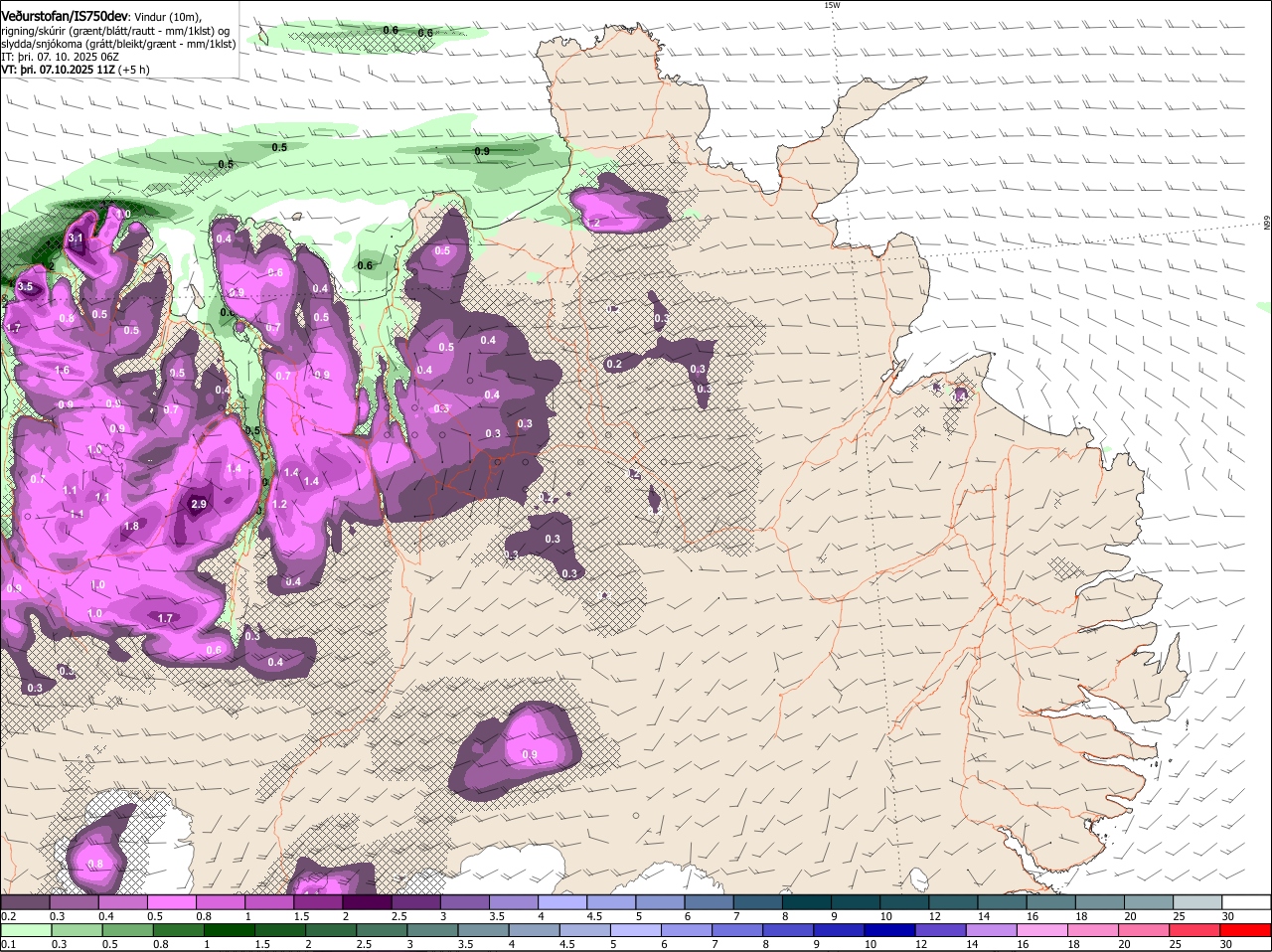
Task: Click the upper scale swatch between 5 and 6
Action: pyautogui.click(x=658, y=901)
